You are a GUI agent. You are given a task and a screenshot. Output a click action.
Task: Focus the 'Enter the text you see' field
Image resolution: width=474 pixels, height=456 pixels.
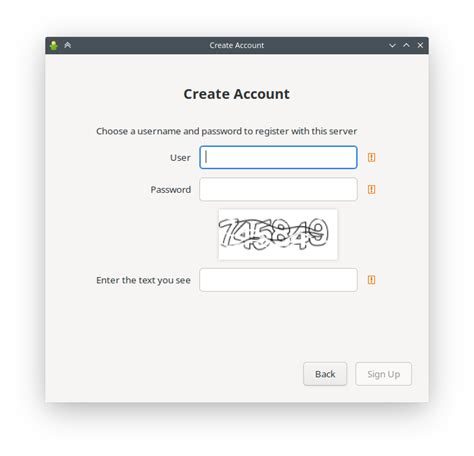(278, 280)
